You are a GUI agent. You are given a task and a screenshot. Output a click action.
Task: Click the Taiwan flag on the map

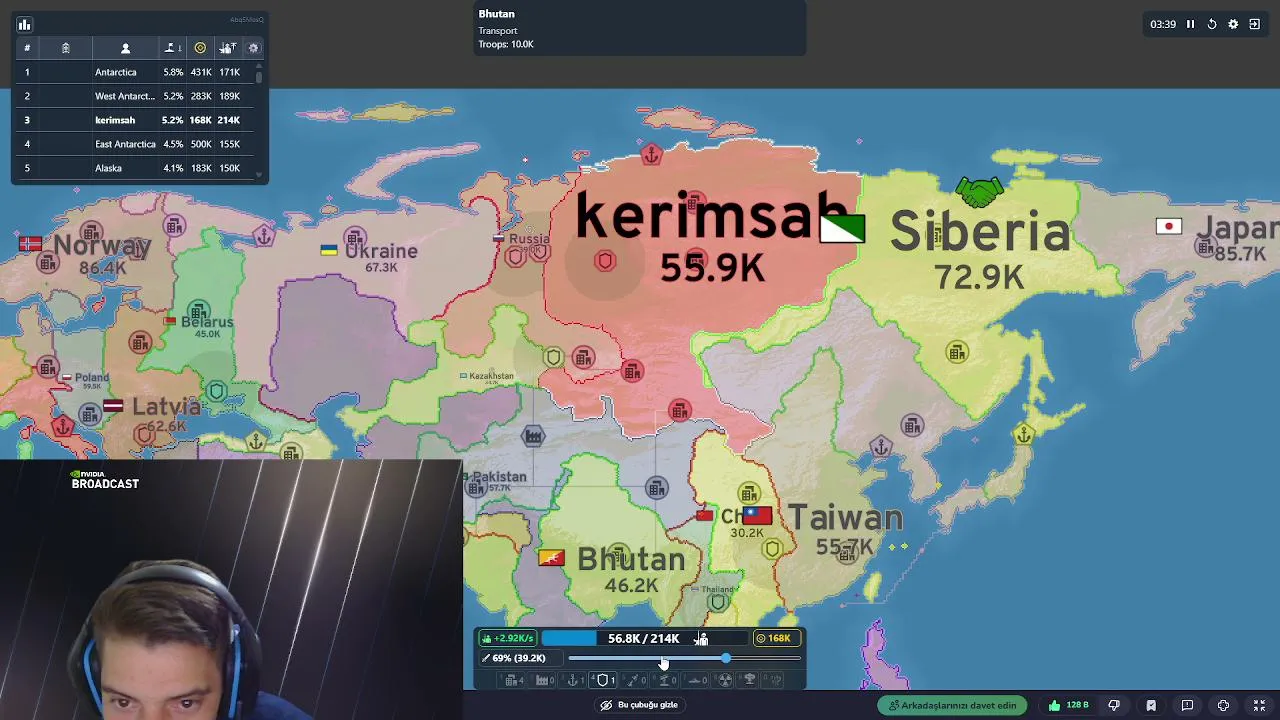point(757,516)
